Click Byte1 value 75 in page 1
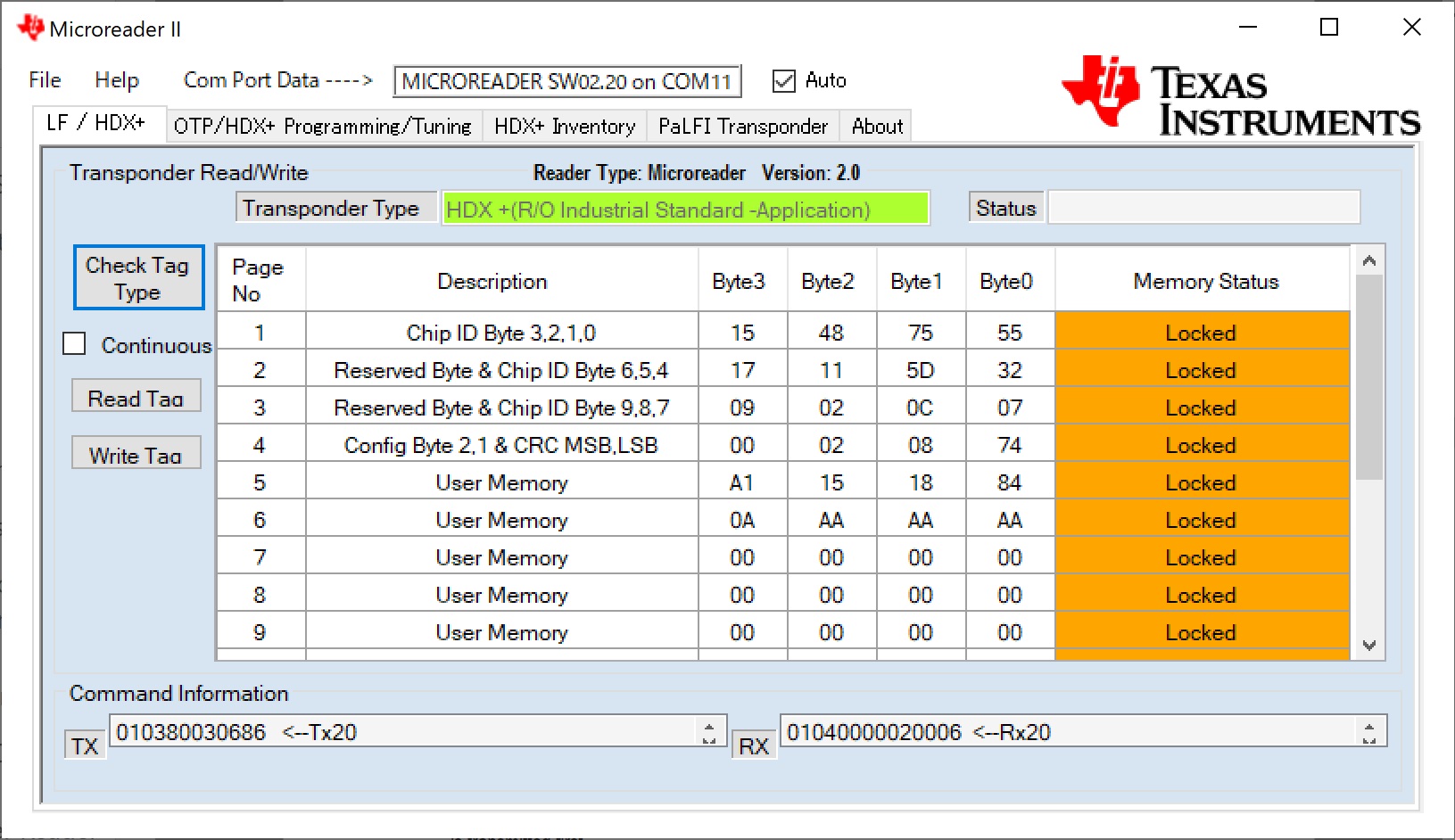Image resolution: width=1455 pixels, height=840 pixels. pyautogui.click(x=921, y=333)
